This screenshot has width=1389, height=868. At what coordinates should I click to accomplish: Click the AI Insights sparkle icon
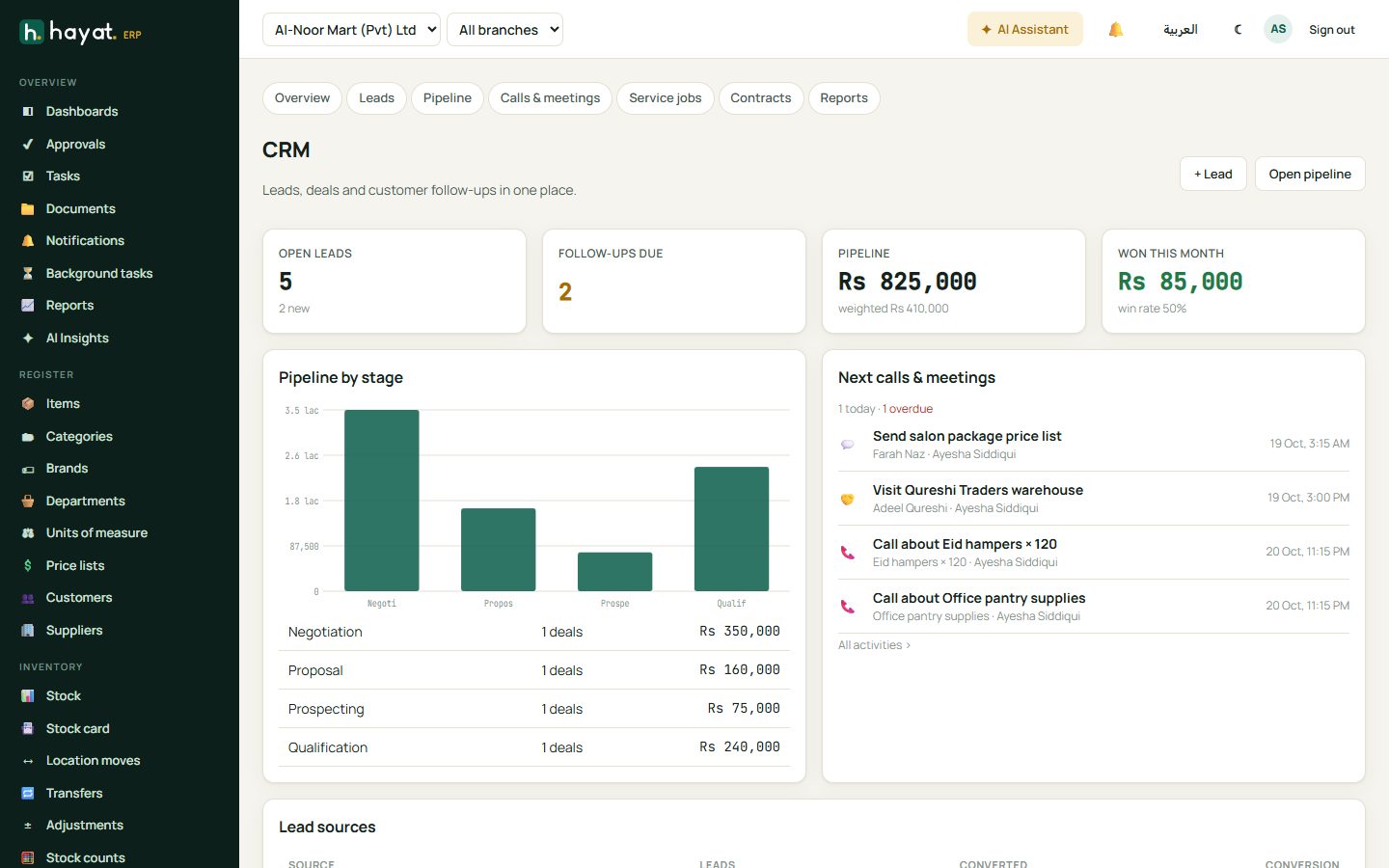point(28,339)
